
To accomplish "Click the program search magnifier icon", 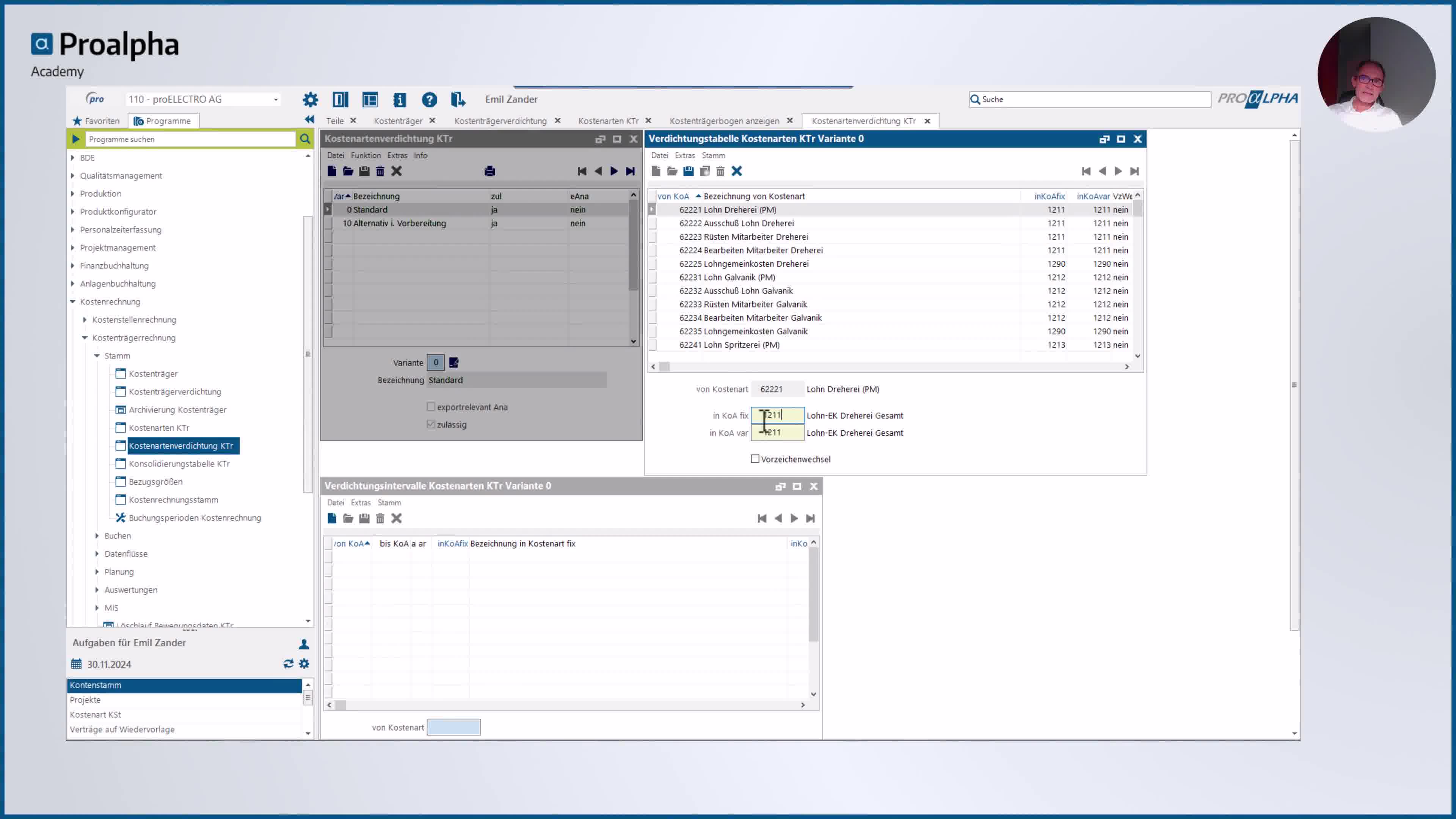I will coord(304,139).
